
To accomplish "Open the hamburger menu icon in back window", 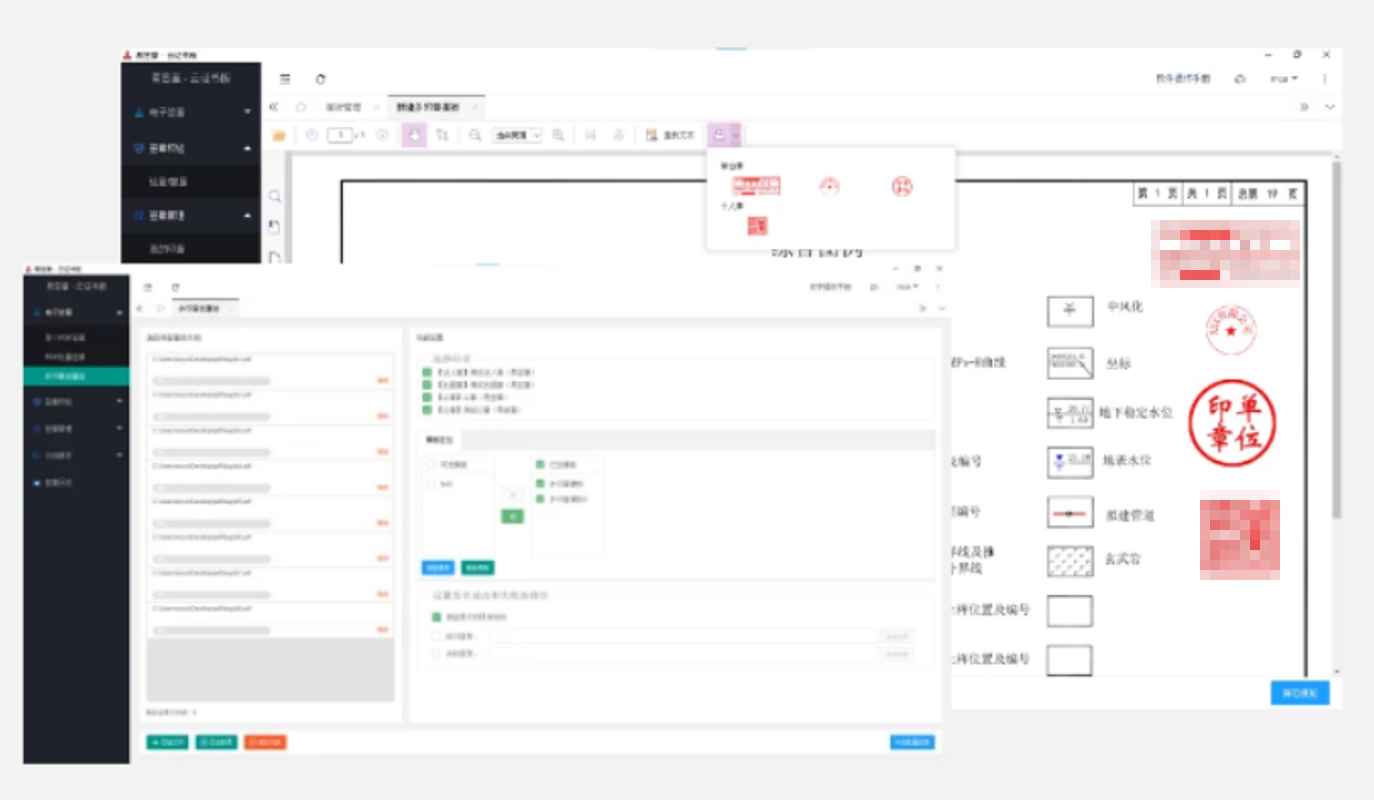I will tap(285, 79).
